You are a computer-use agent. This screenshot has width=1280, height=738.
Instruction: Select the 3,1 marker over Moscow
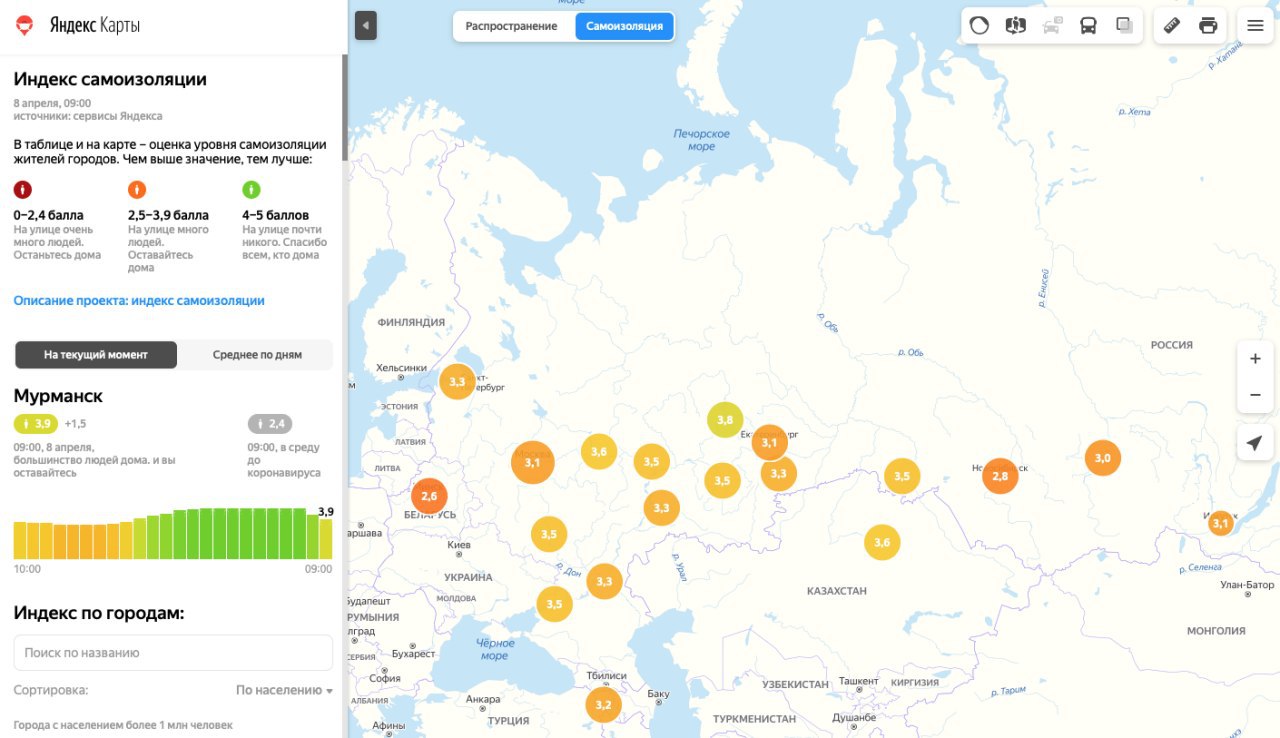point(532,462)
